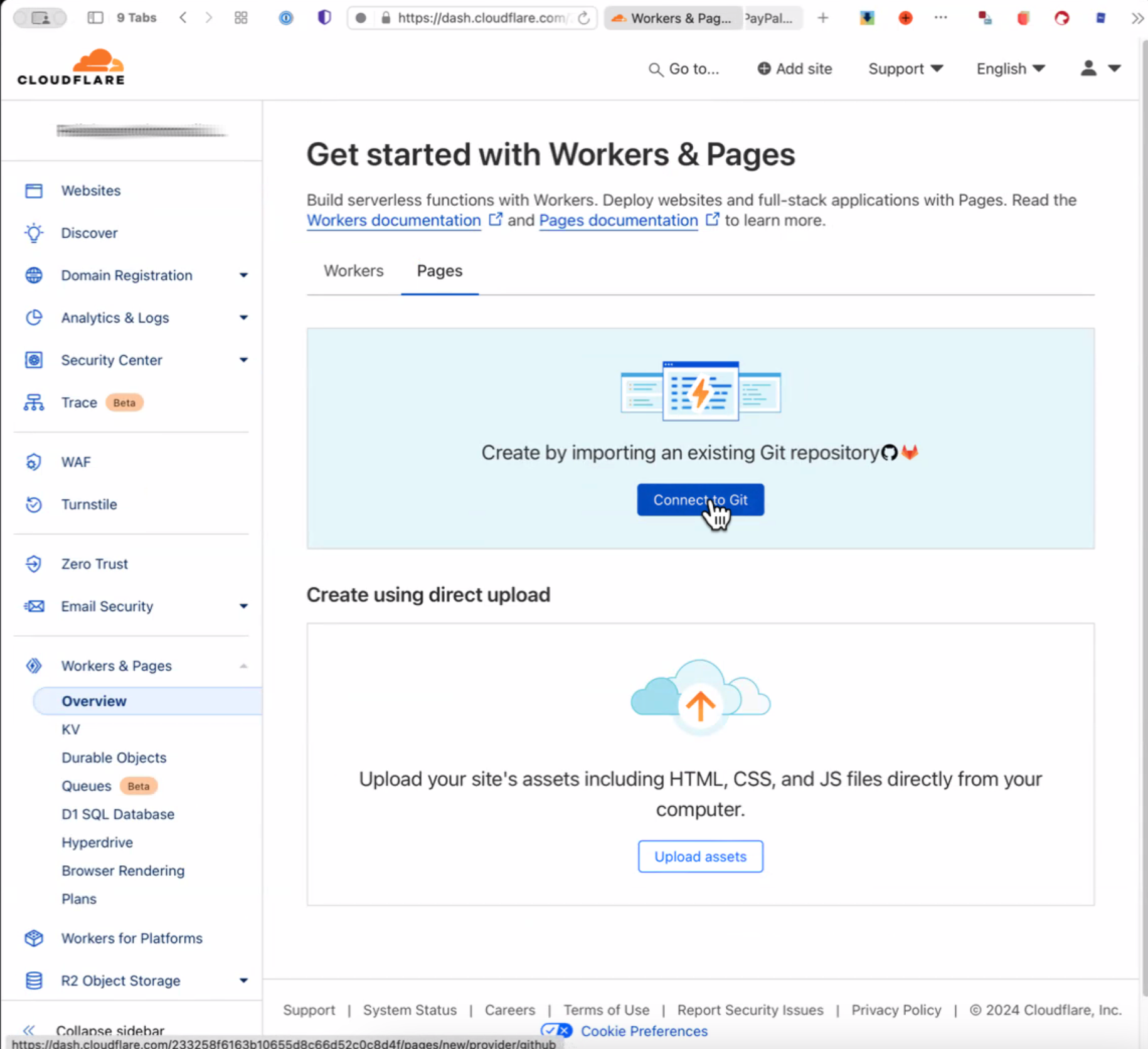1148x1049 pixels.
Task: Click the external link icon after Workers documentation
Action: [496, 219]
